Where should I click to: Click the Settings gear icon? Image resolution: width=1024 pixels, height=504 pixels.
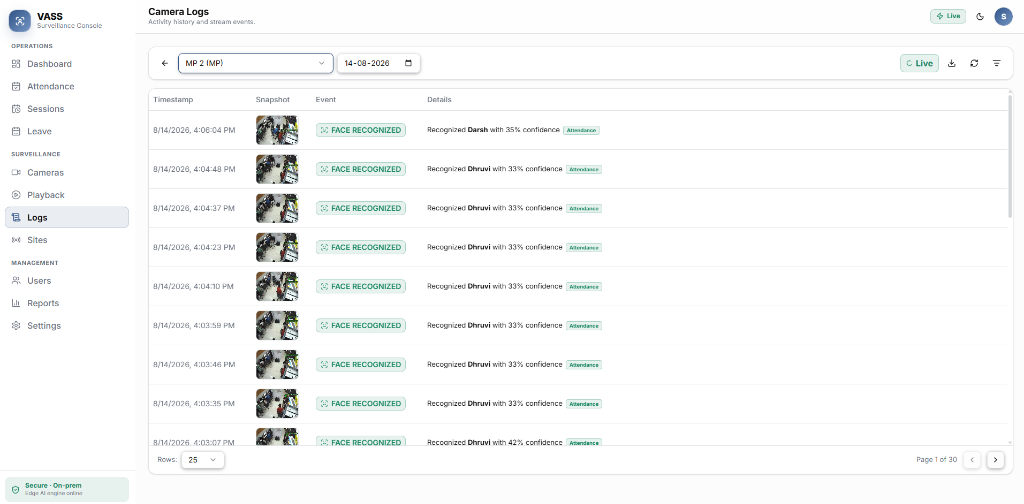coord(16,326)
